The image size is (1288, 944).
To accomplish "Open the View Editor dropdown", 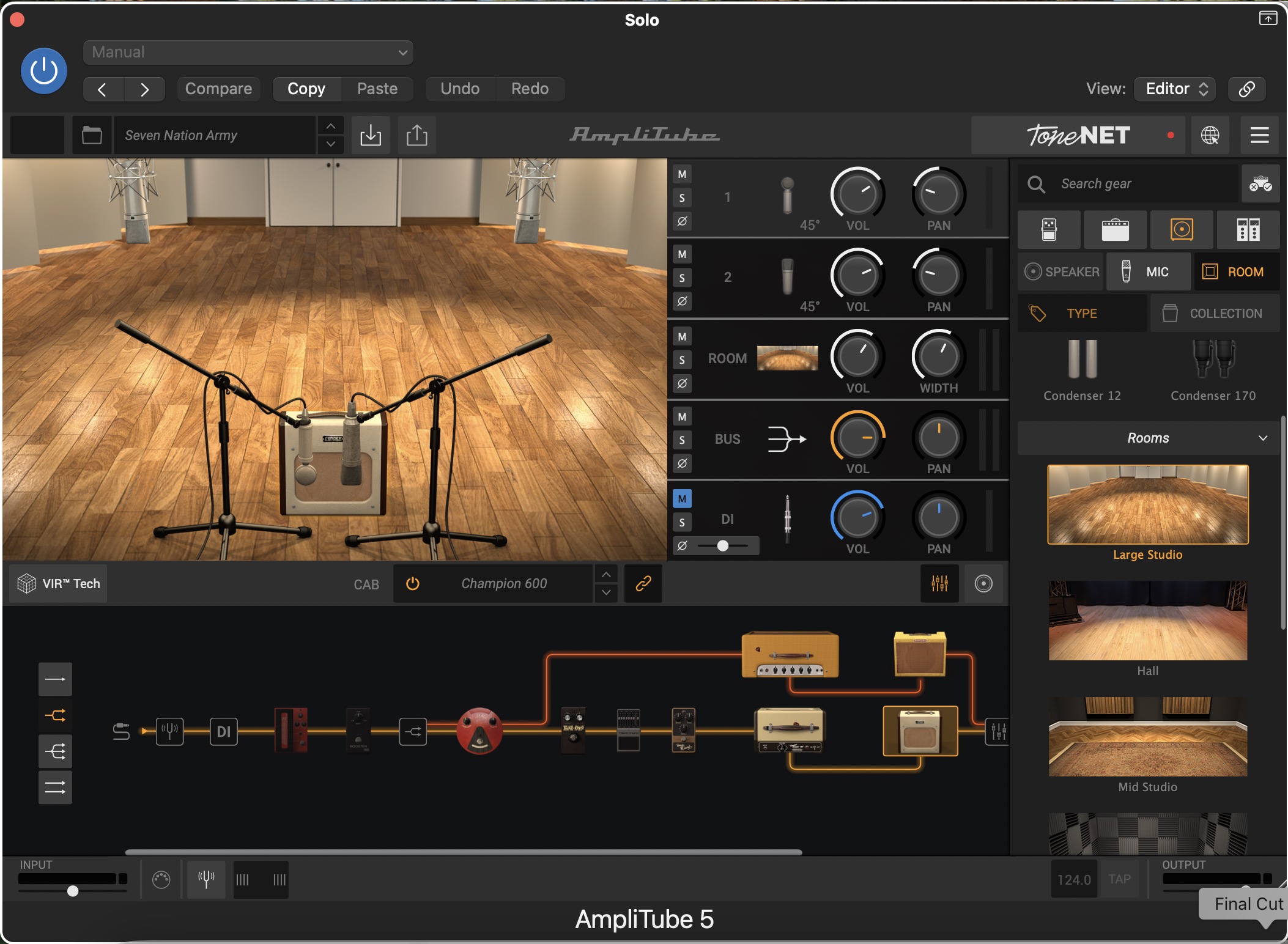I will [x=1175, y=89].
